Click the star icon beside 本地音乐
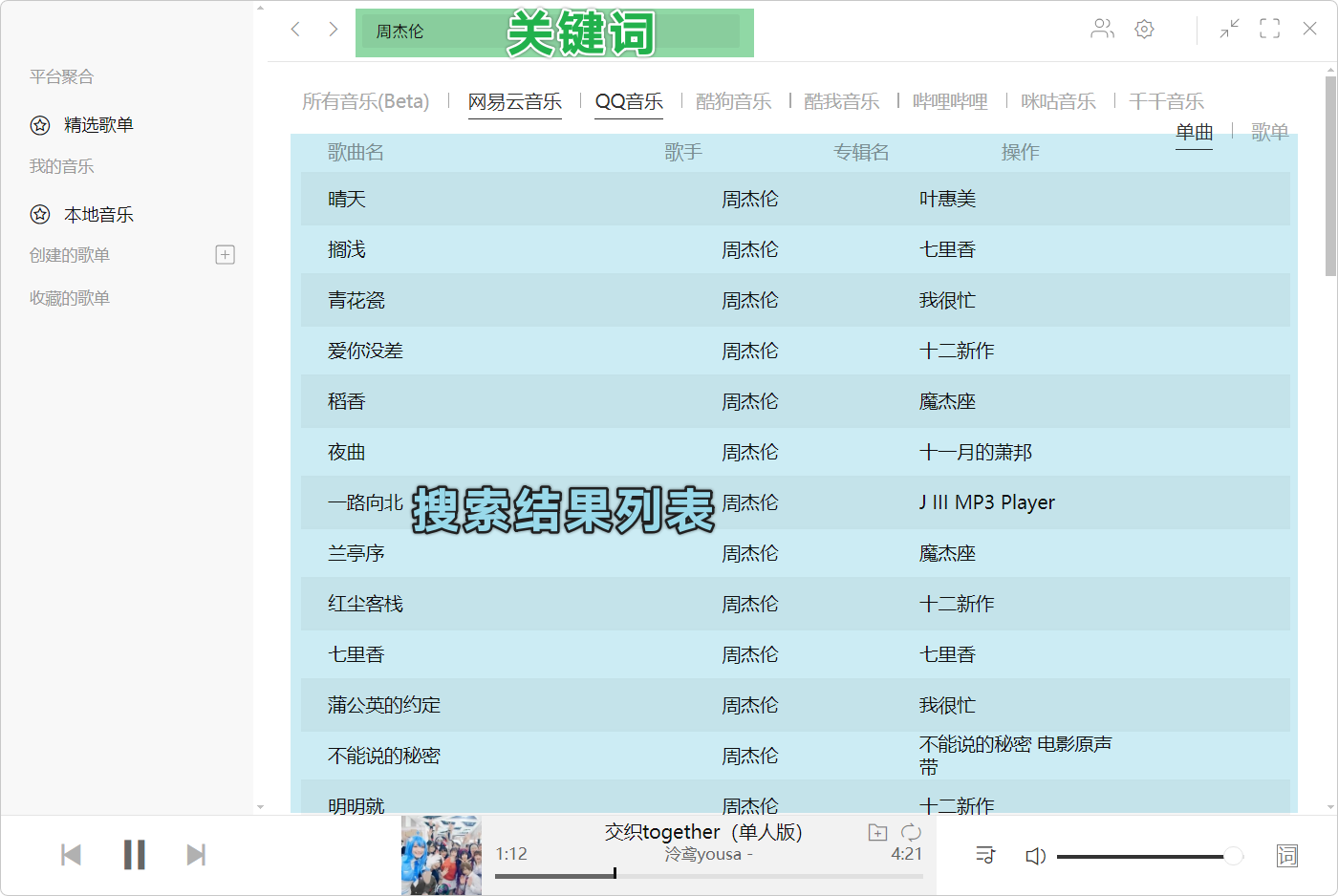The width and height of the screenshot is (1338, 896). point(40,214)
